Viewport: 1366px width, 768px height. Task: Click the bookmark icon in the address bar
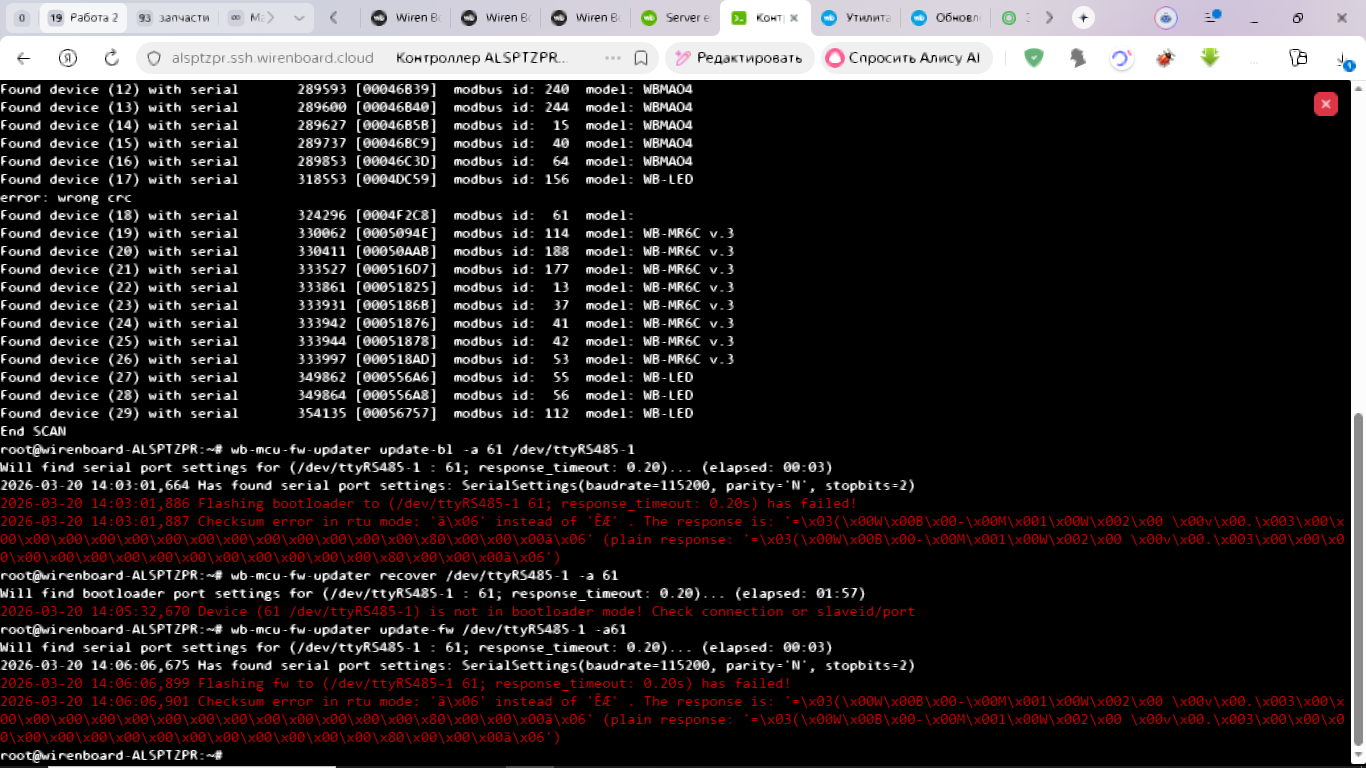[641, 58]
